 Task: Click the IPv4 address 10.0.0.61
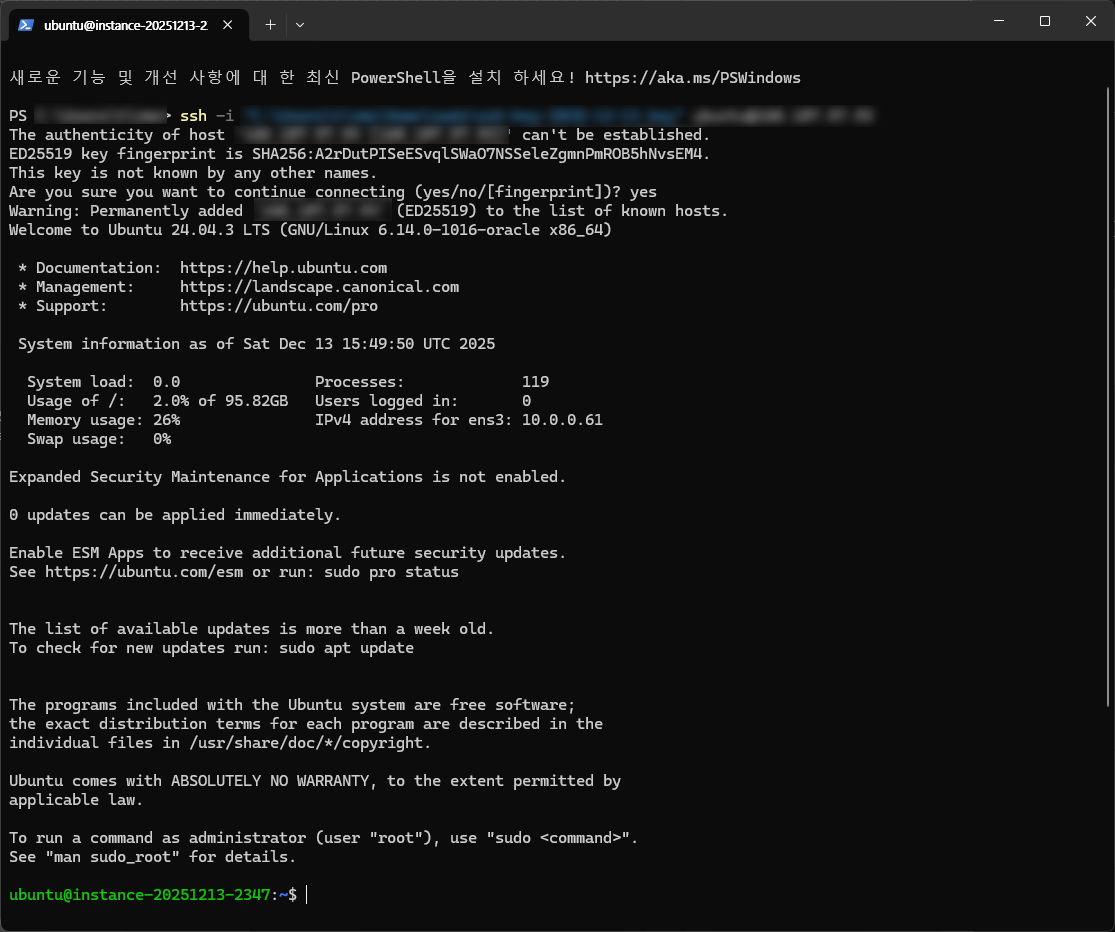562,420
